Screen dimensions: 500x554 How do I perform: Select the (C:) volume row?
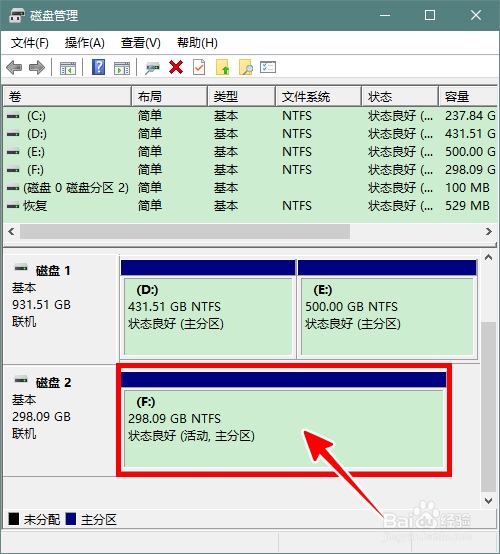pos(250,116)
